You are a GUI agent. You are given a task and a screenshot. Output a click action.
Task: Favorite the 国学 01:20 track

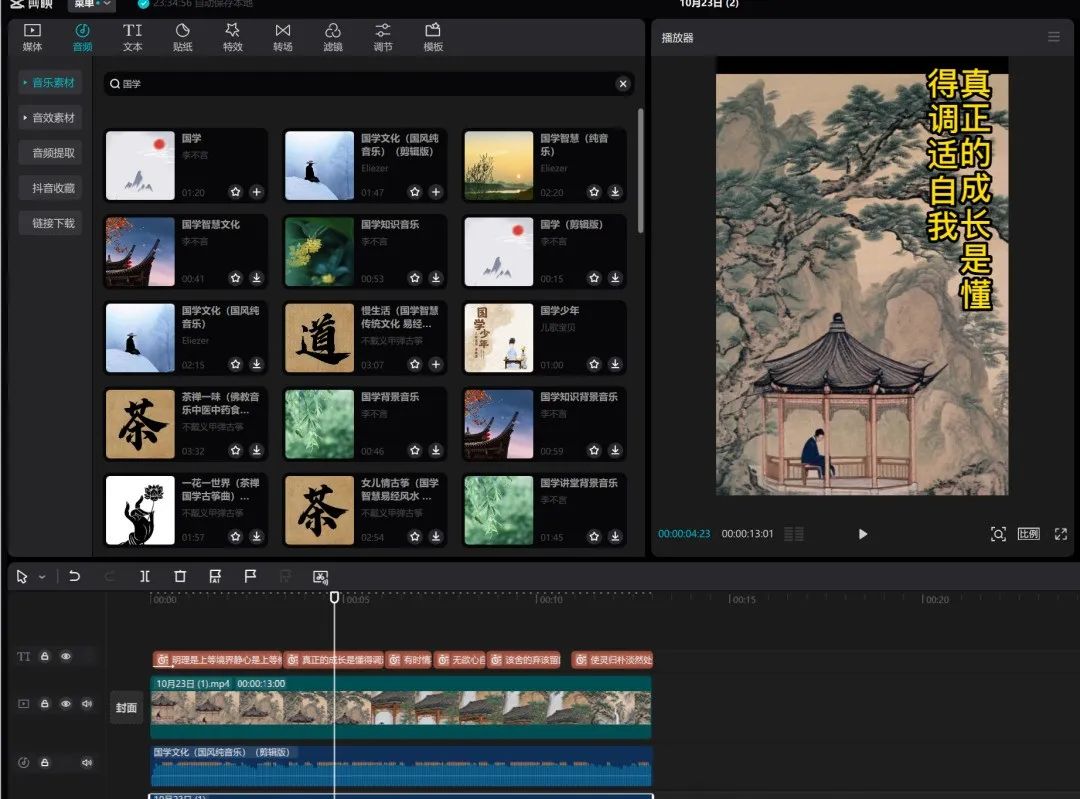[236, 192]
